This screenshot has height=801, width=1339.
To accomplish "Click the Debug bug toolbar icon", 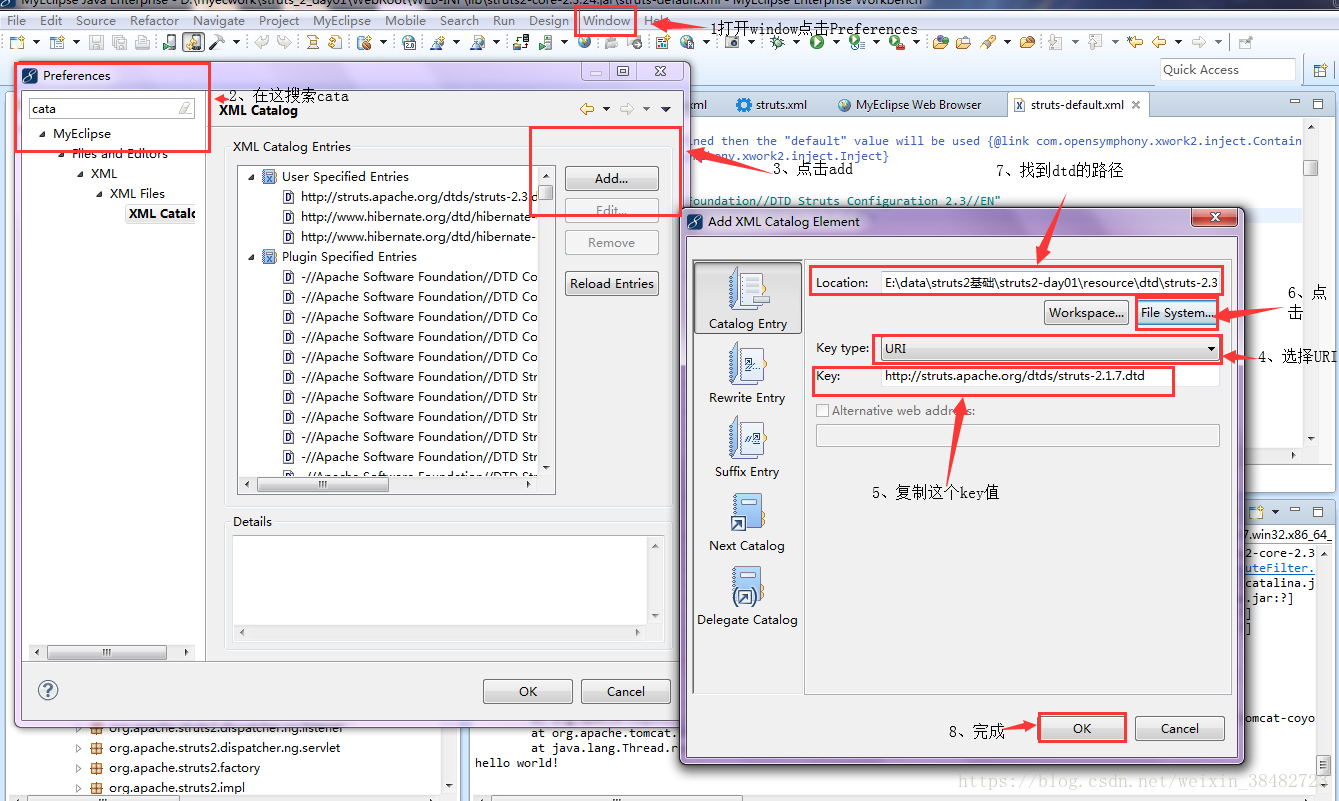I will tap(777, 42).
